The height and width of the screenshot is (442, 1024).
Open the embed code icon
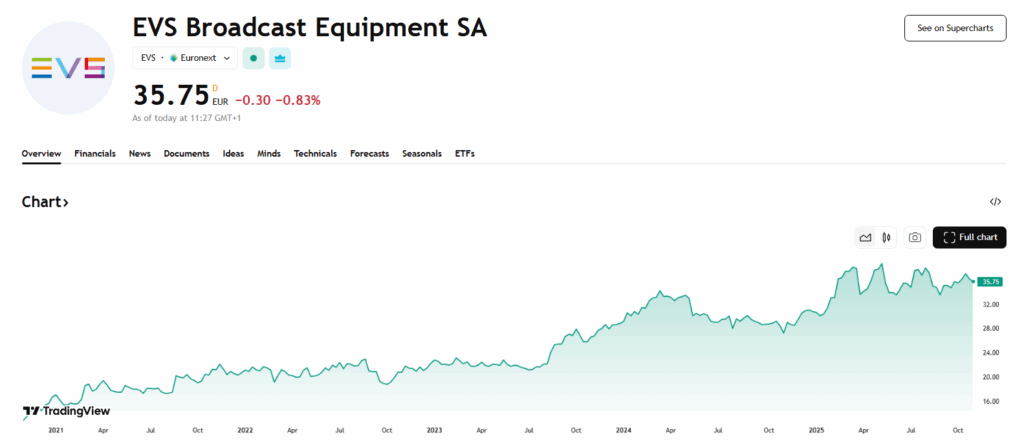995,202
